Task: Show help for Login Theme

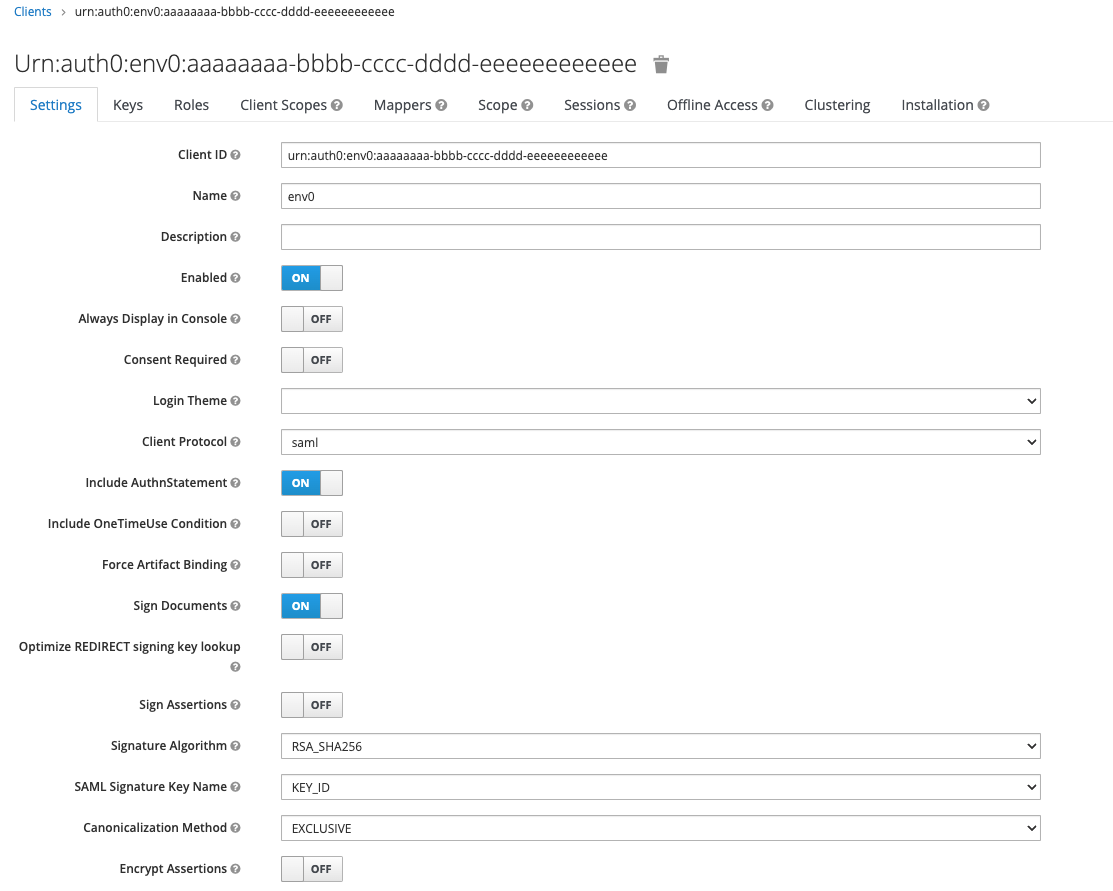Action: point(235,401)
